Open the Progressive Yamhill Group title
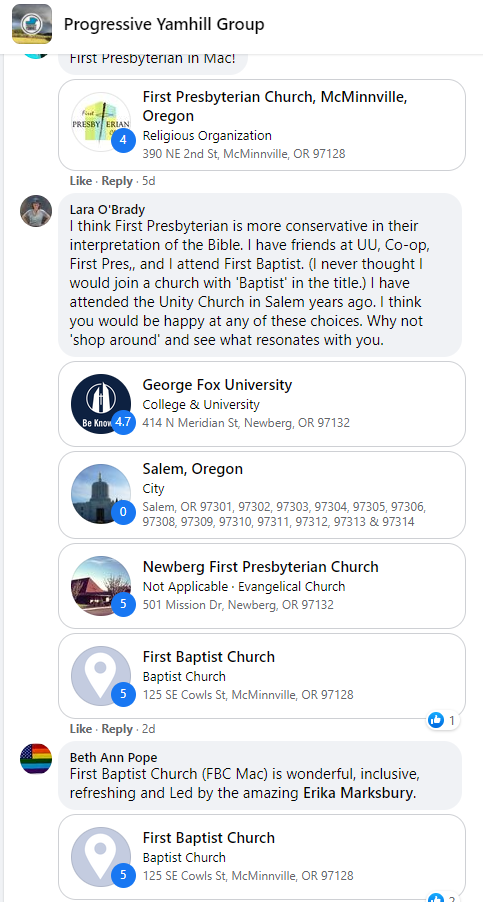 pyautogui.click(x=164, y=24)
